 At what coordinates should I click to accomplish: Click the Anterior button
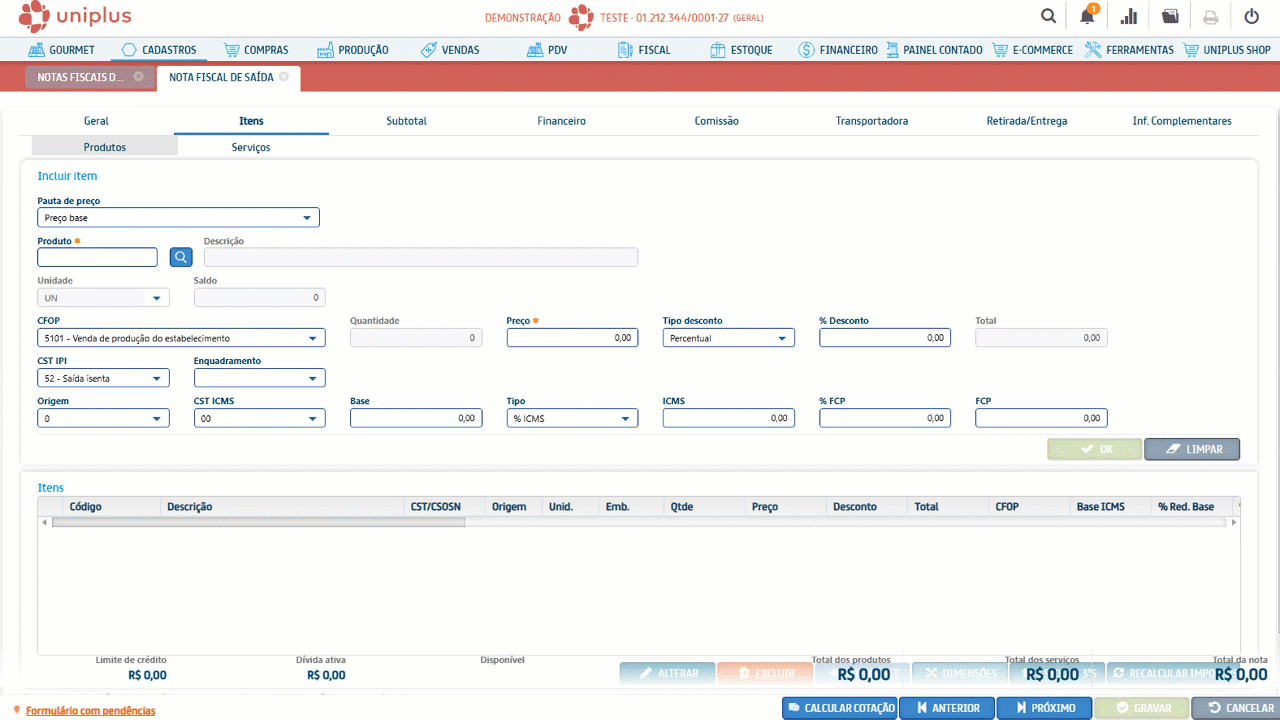[947, 708]
